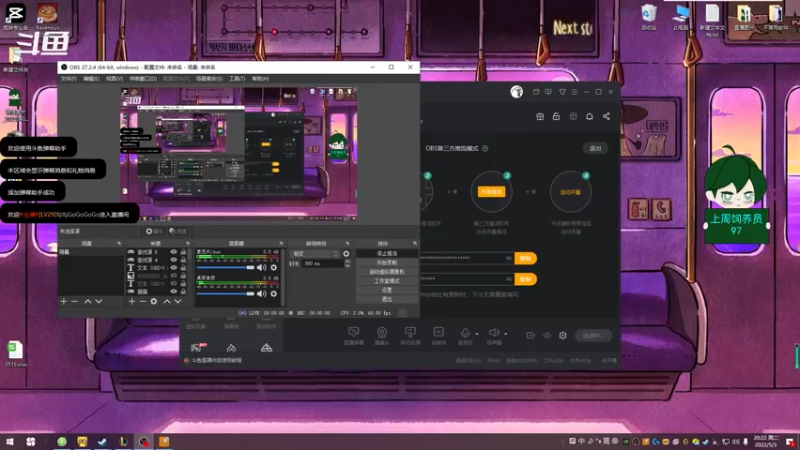Move scene up in Scenes panel

coord(88,302)
